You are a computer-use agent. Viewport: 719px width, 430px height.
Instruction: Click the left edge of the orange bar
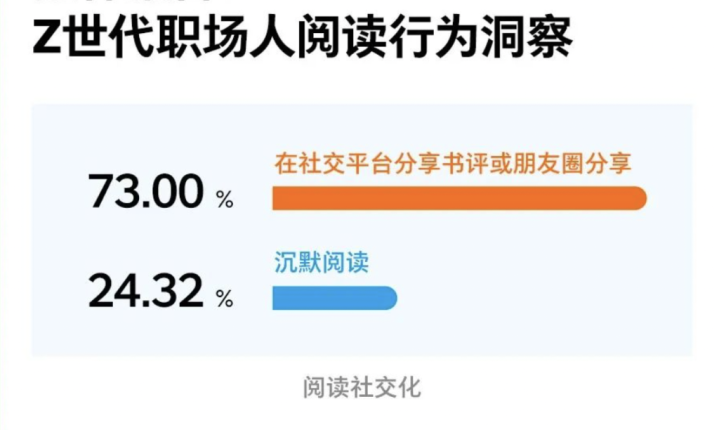(277, 198)
